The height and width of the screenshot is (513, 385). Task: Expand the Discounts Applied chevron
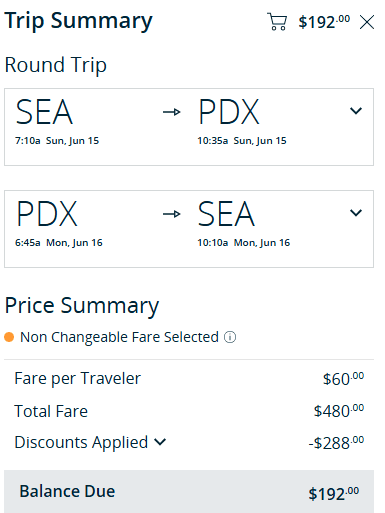click(x=160, y=442)
